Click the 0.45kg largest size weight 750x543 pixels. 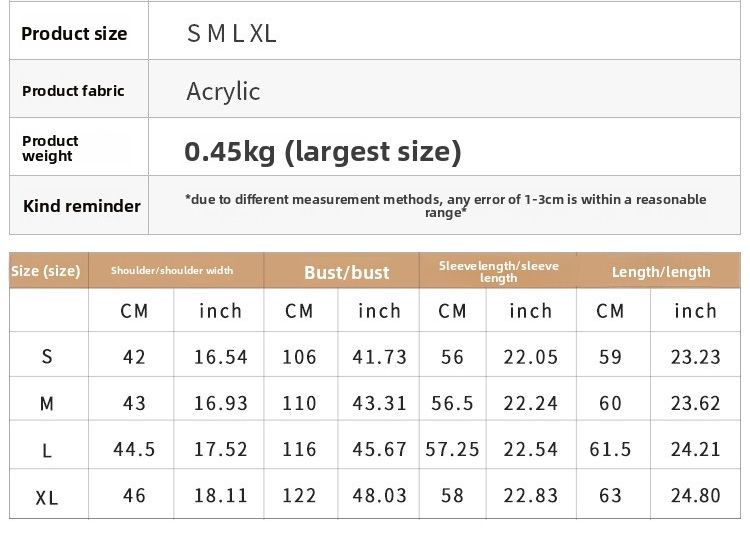tap(323, 151)
